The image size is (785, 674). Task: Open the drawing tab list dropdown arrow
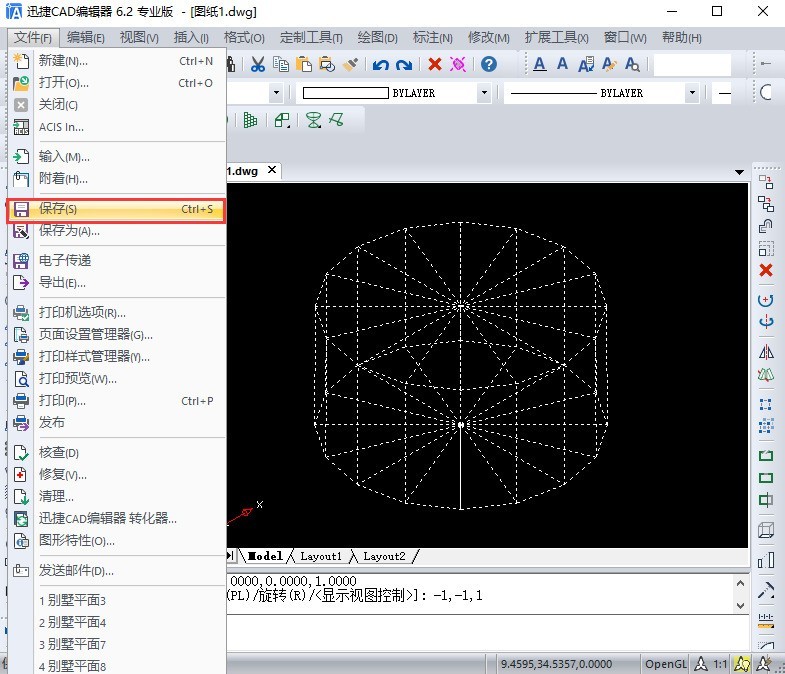pos(739,172)
